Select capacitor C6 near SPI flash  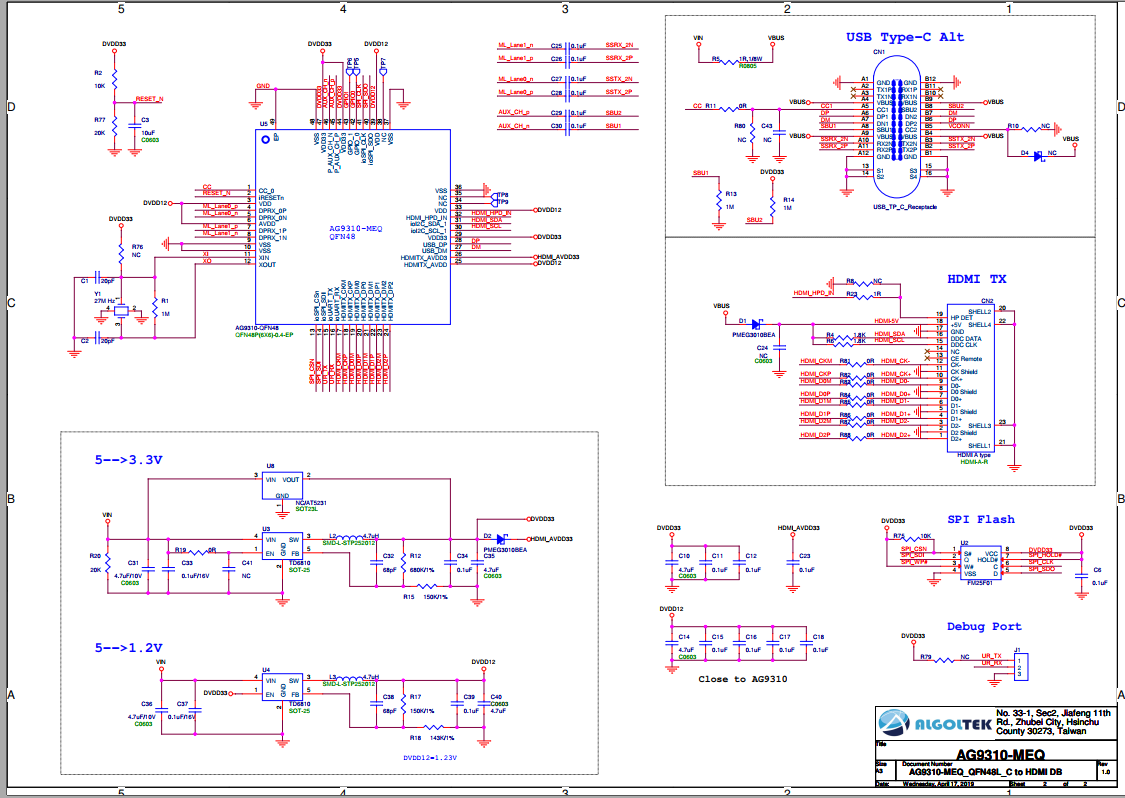coord(1082,576)
